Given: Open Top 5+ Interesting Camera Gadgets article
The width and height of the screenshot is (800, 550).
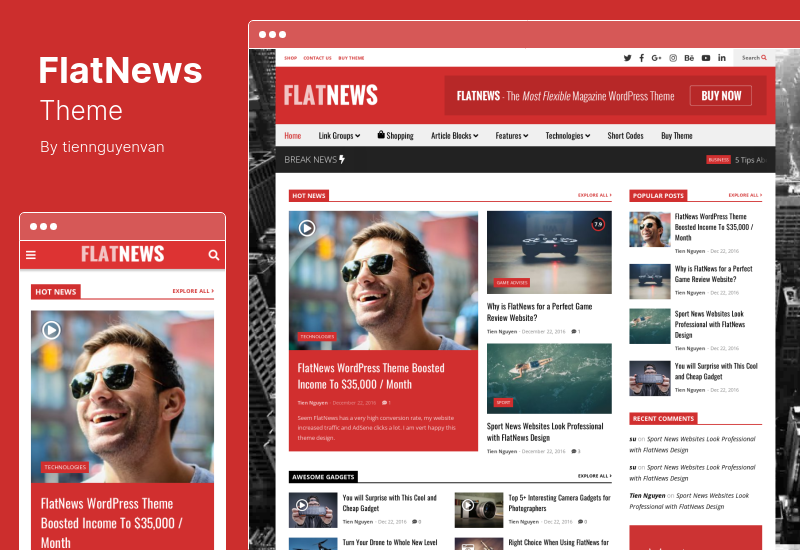Looking at the screenshot, I should (559, 503).
